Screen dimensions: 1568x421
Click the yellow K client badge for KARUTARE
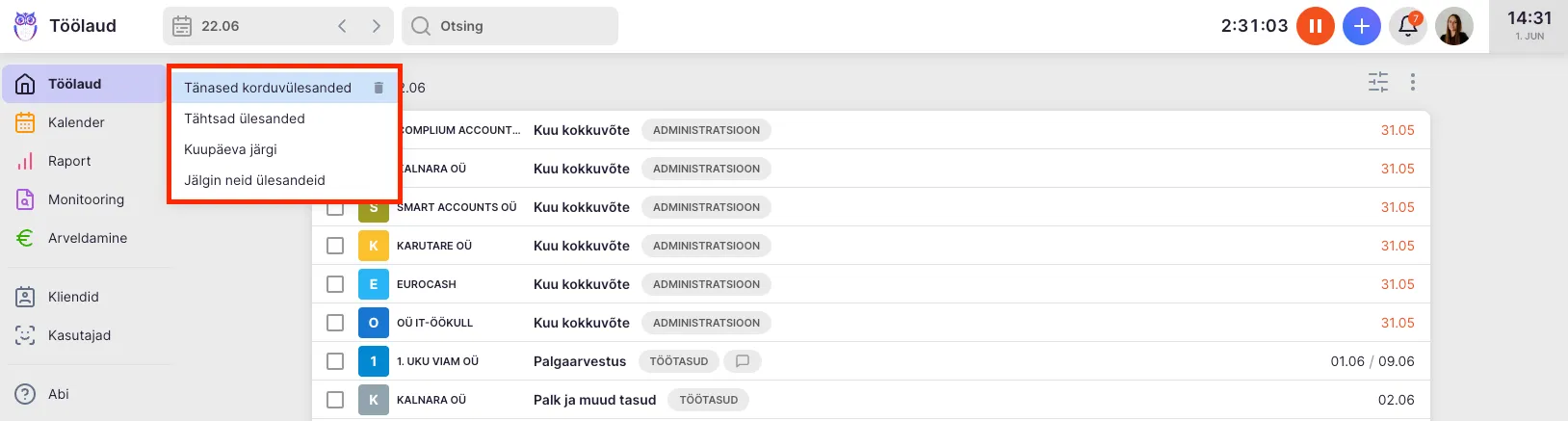click(374, 246)
